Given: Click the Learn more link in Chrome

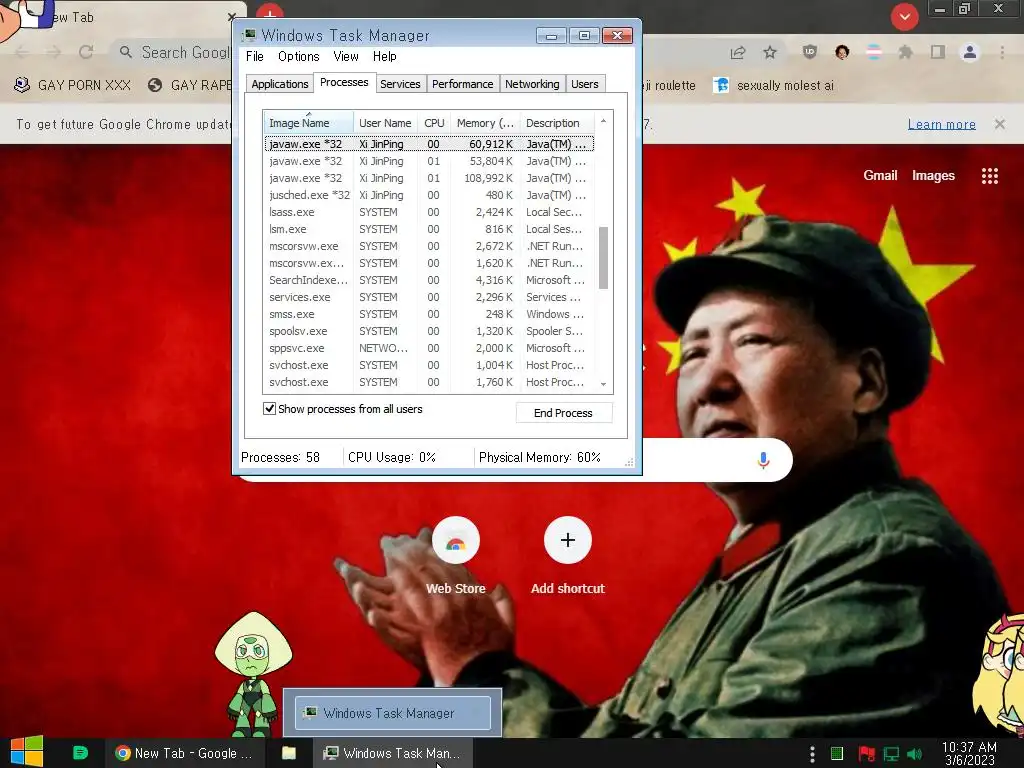Looking at the screenshot, I should click(x=942, y=124).
